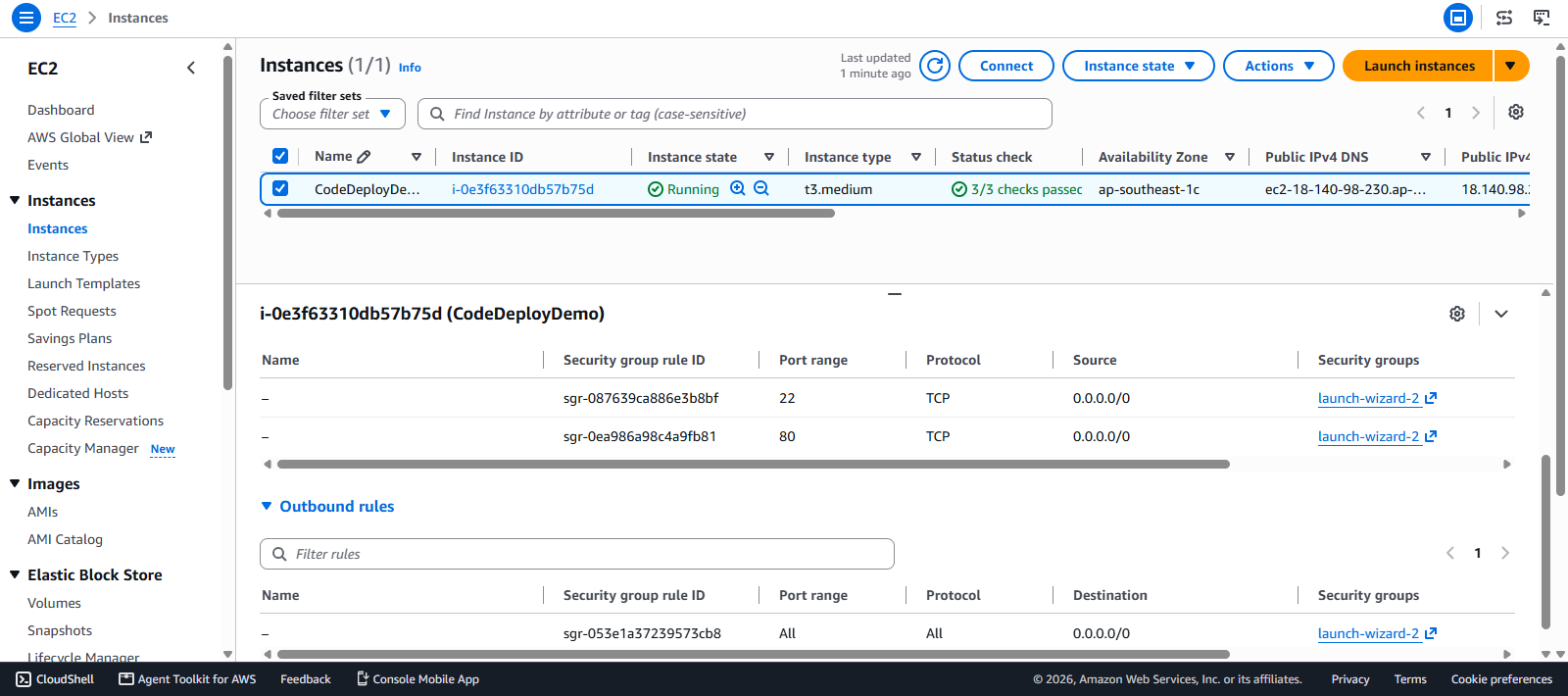Open instance ID i-0e3f63310db57b75d link
Image resolution: width=1568 pixels, height=696 pixels.
522,189
